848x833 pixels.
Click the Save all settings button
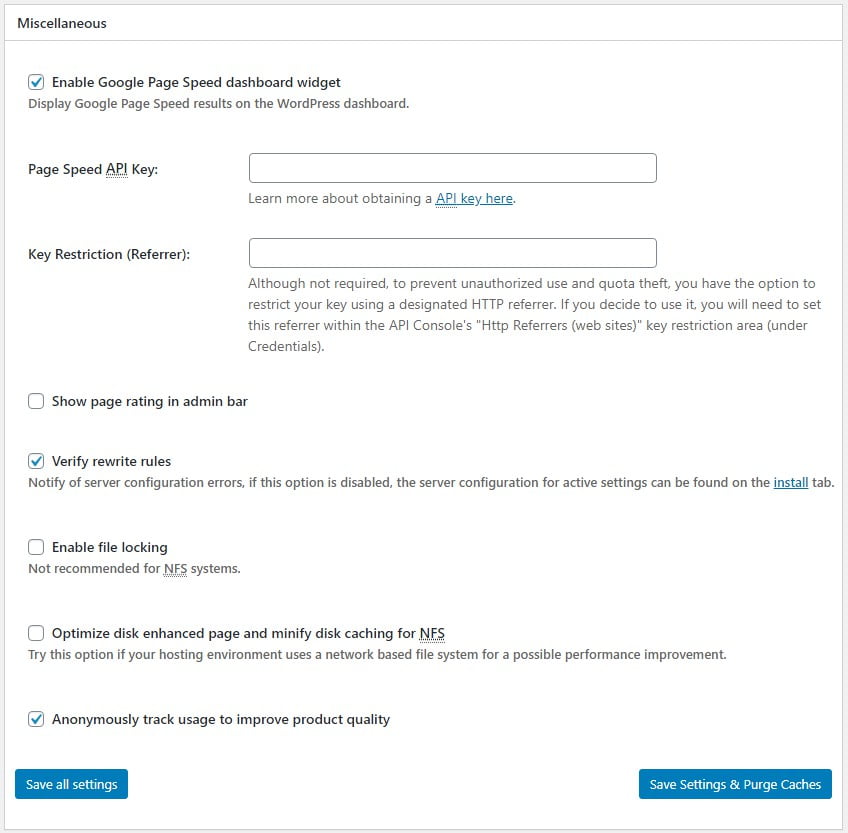coord(71,784)
